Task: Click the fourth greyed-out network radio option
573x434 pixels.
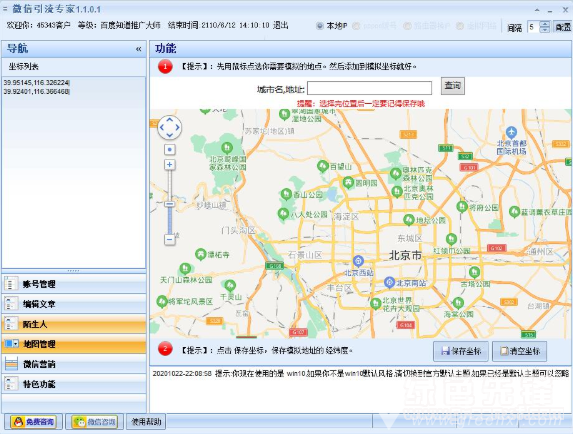Action: tap(460, 26)
